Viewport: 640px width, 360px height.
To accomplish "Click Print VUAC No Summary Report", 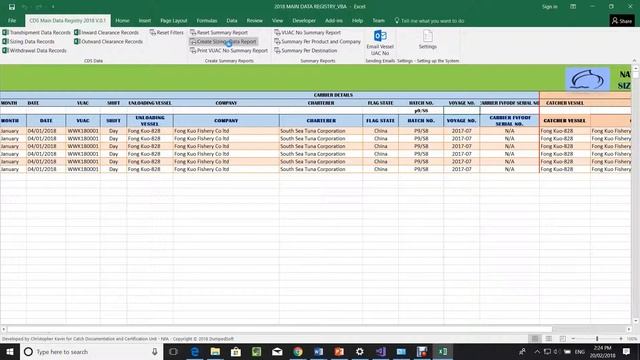I will point(229,51).
